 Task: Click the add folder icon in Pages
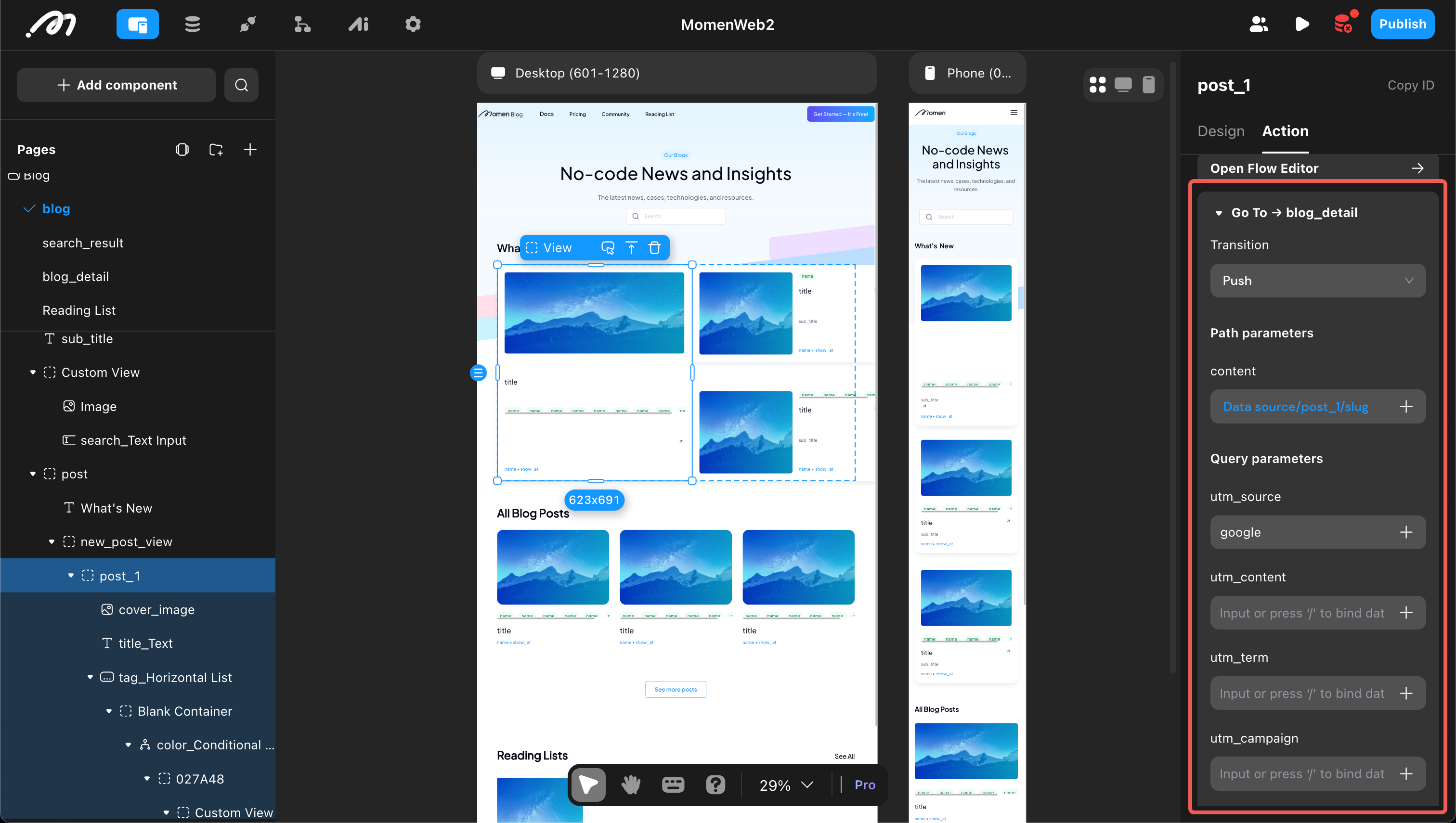[216, 150]
